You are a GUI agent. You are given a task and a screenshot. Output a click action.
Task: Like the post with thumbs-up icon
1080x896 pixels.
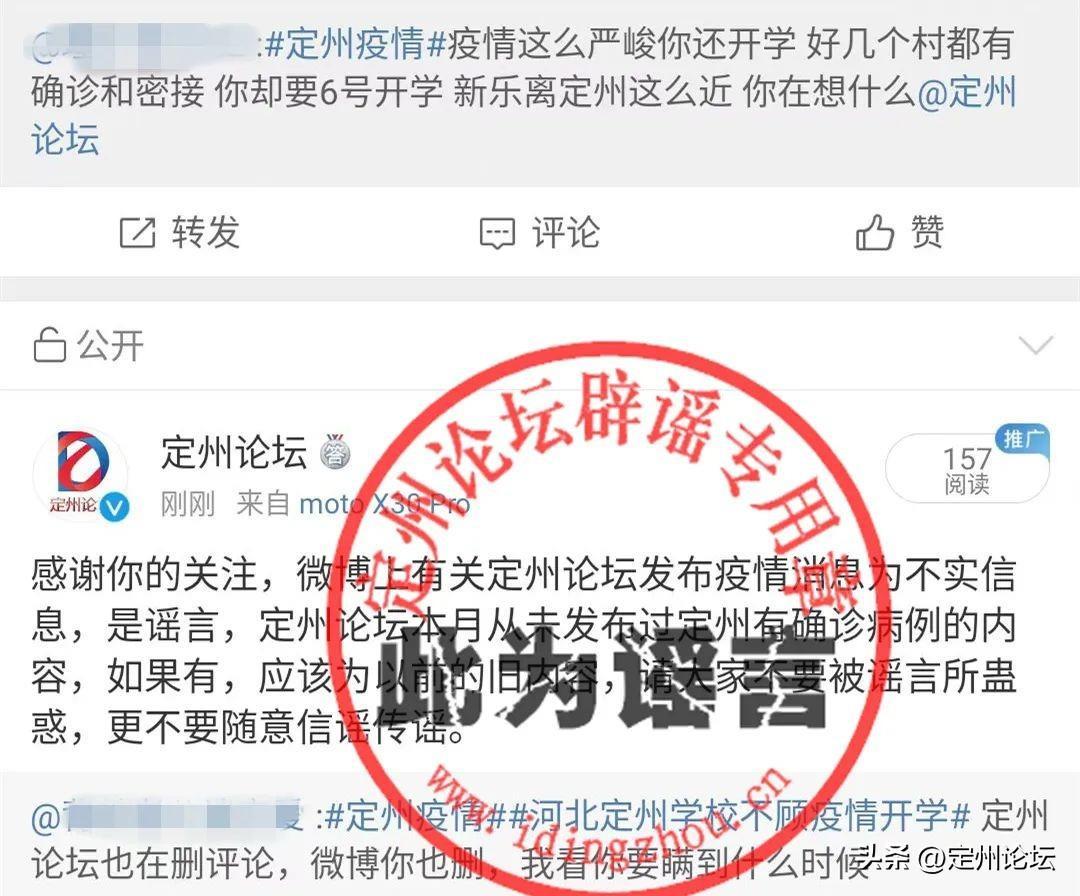coord(874,232)
